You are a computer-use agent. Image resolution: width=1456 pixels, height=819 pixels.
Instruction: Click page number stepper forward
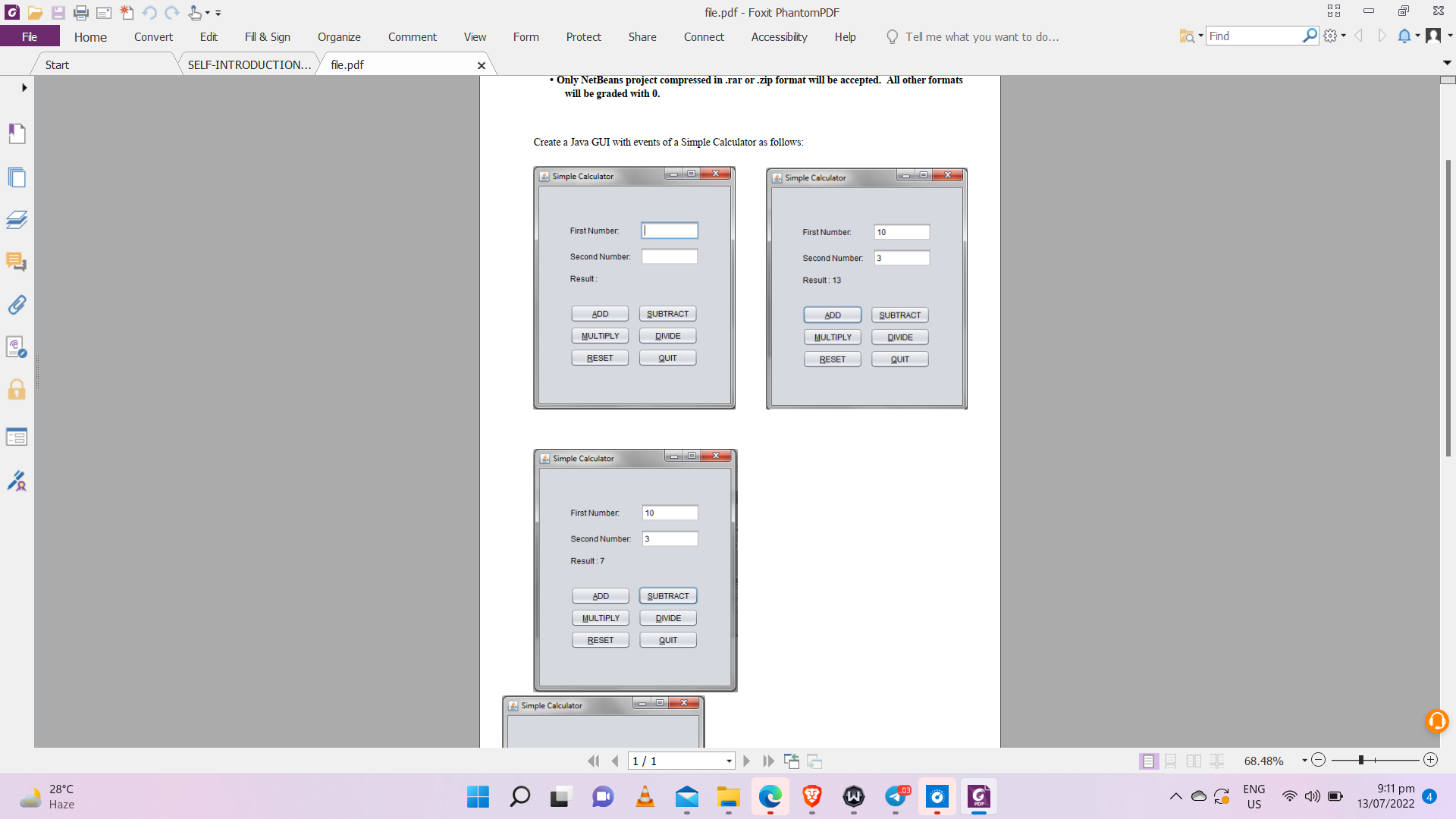747,761
